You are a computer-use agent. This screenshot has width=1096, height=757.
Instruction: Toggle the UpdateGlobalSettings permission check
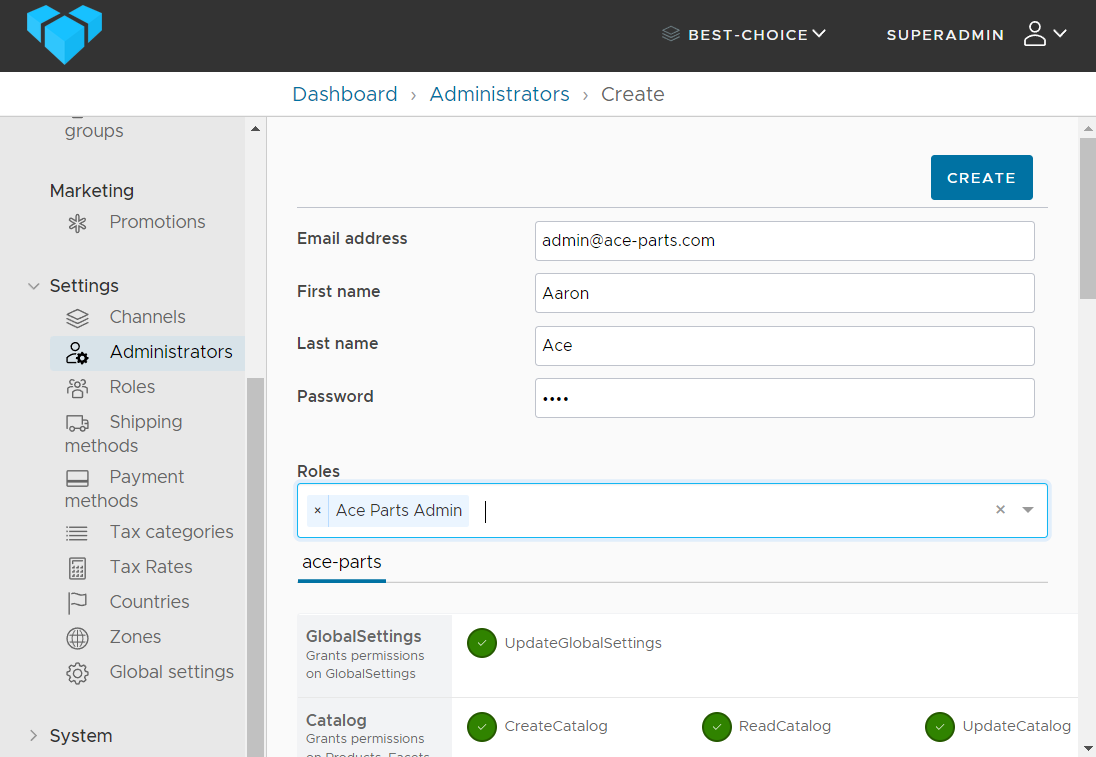pyautogui.click(x=482, y=643)
